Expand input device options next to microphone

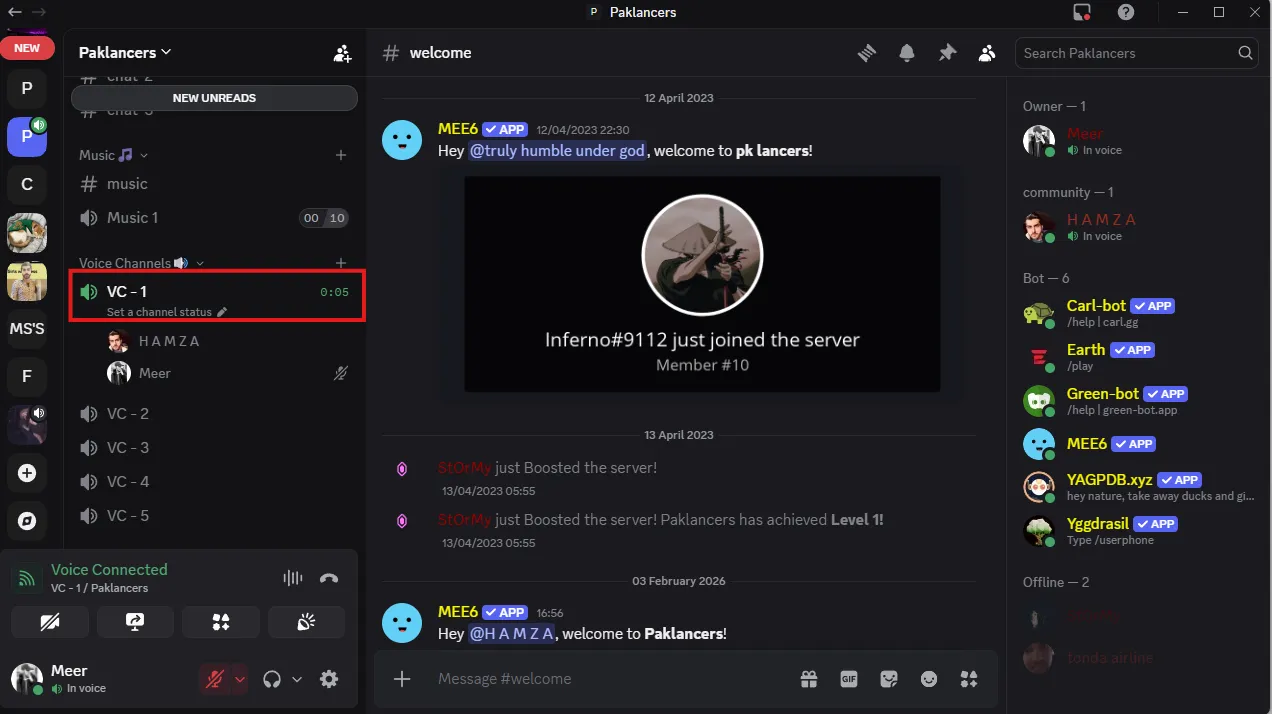coord(240,679)
